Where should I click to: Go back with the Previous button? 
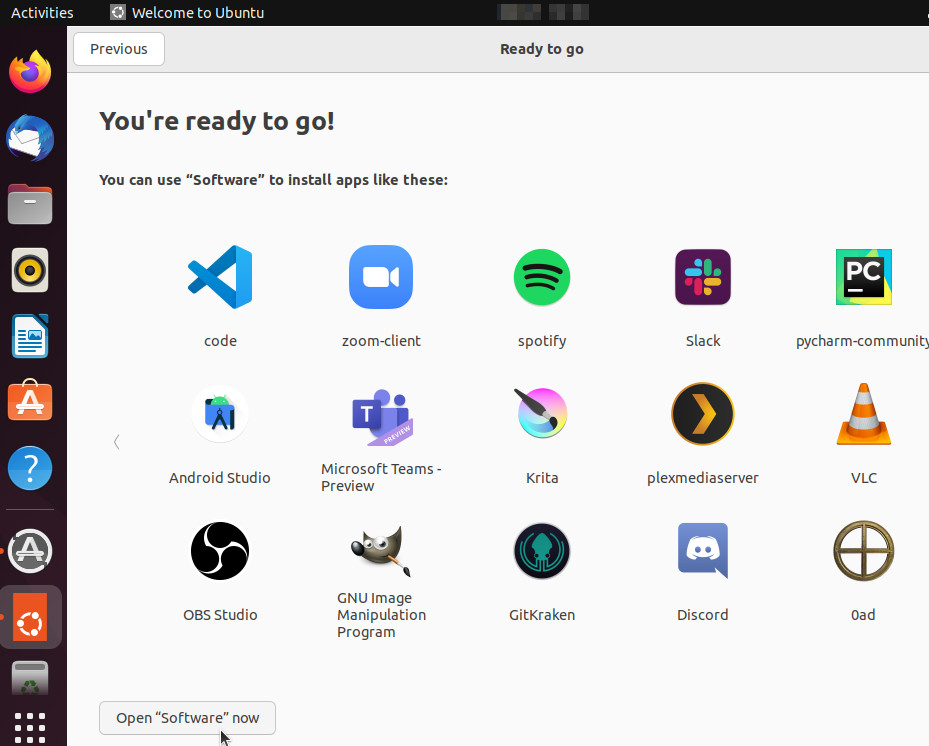coord(119,49)
